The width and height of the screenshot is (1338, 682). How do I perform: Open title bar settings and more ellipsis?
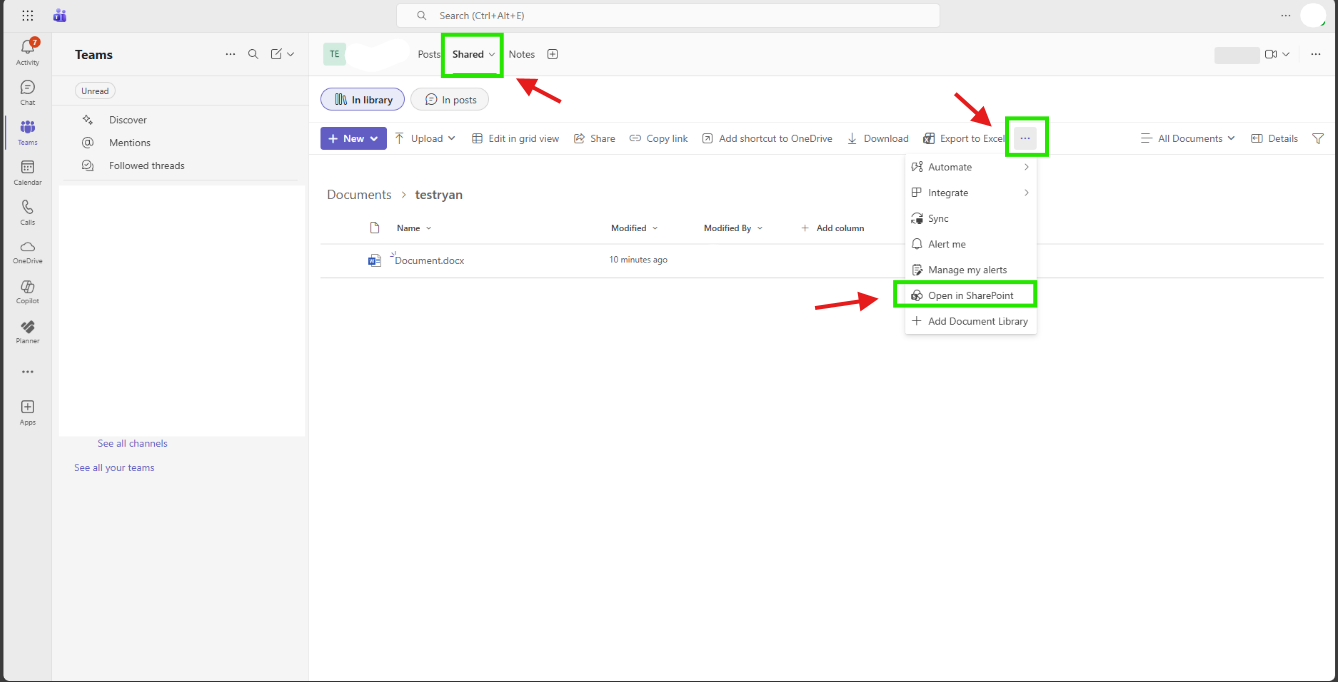pyautogui.click(x=1286, y=15)
